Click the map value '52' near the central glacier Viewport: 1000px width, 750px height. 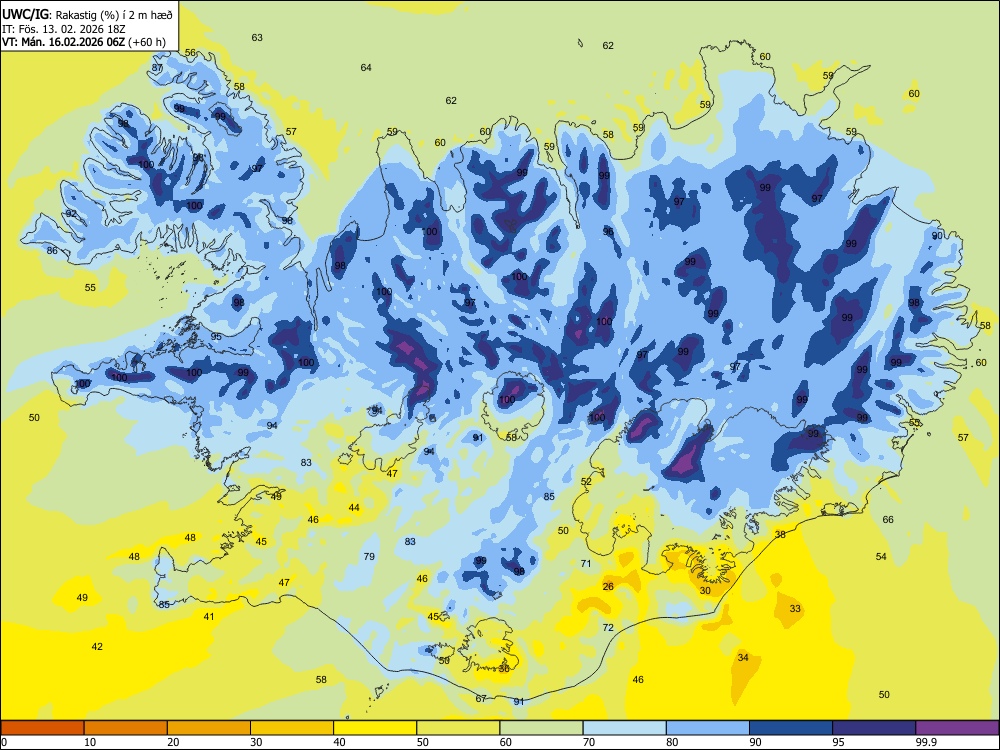point(587,482)
